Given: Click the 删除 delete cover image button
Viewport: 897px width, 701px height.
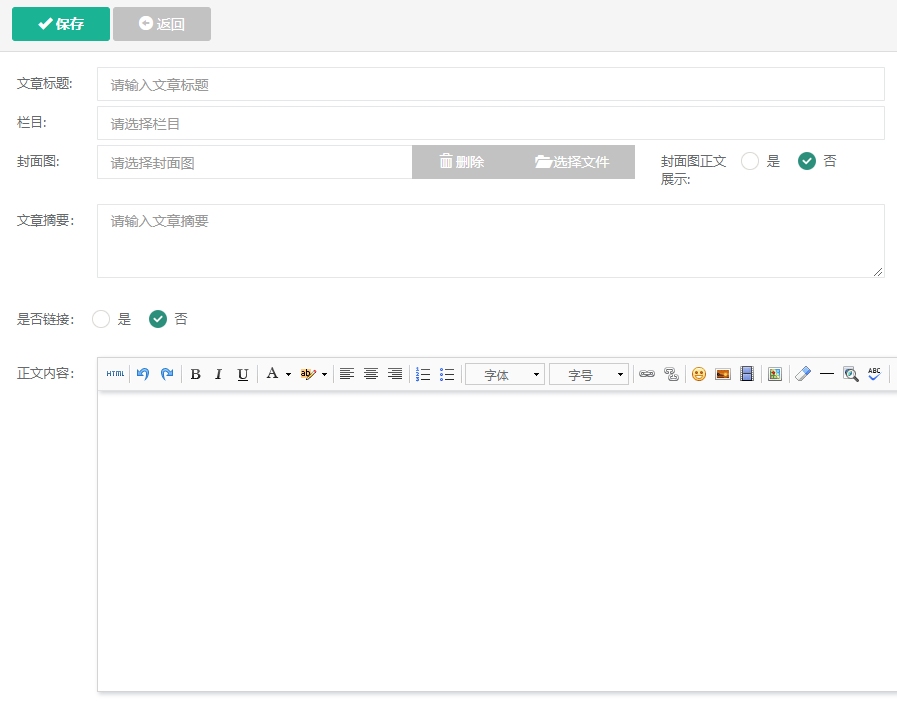Looking at the screenshot, I should [462, 162].
